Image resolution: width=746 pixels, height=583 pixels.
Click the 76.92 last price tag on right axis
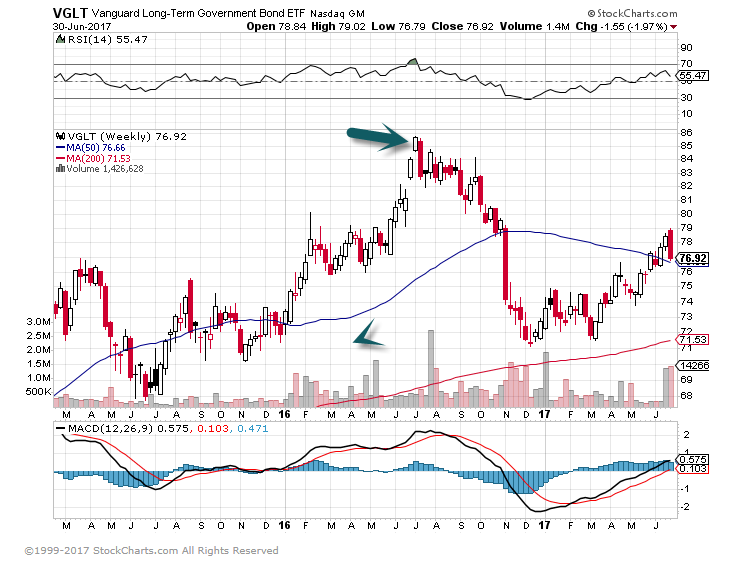[x=693, y=258]
